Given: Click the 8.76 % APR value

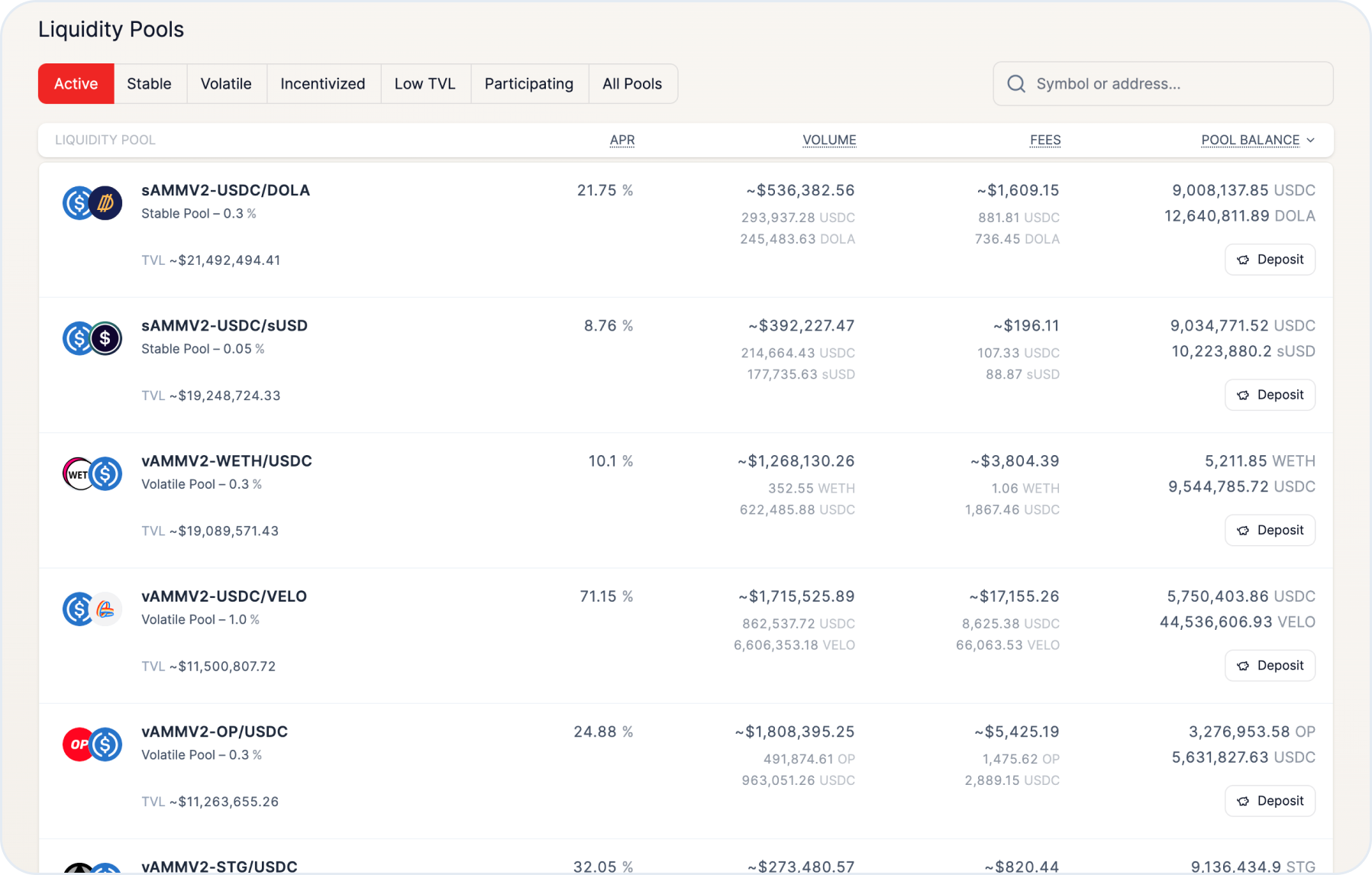Looking at the screenshot, I should click(x=609, y=325).
